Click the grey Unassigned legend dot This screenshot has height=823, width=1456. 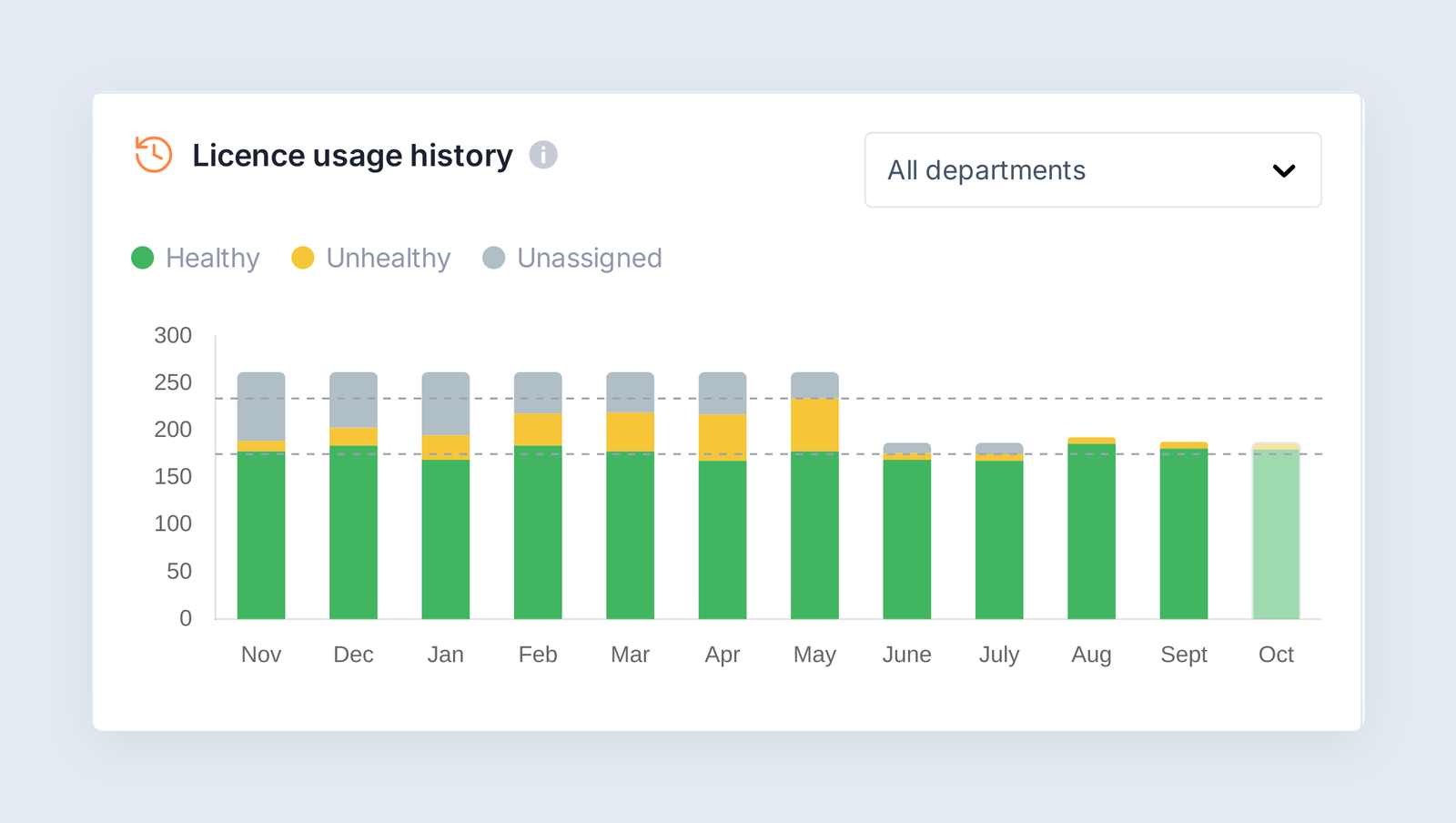click(x=494, y=258)
